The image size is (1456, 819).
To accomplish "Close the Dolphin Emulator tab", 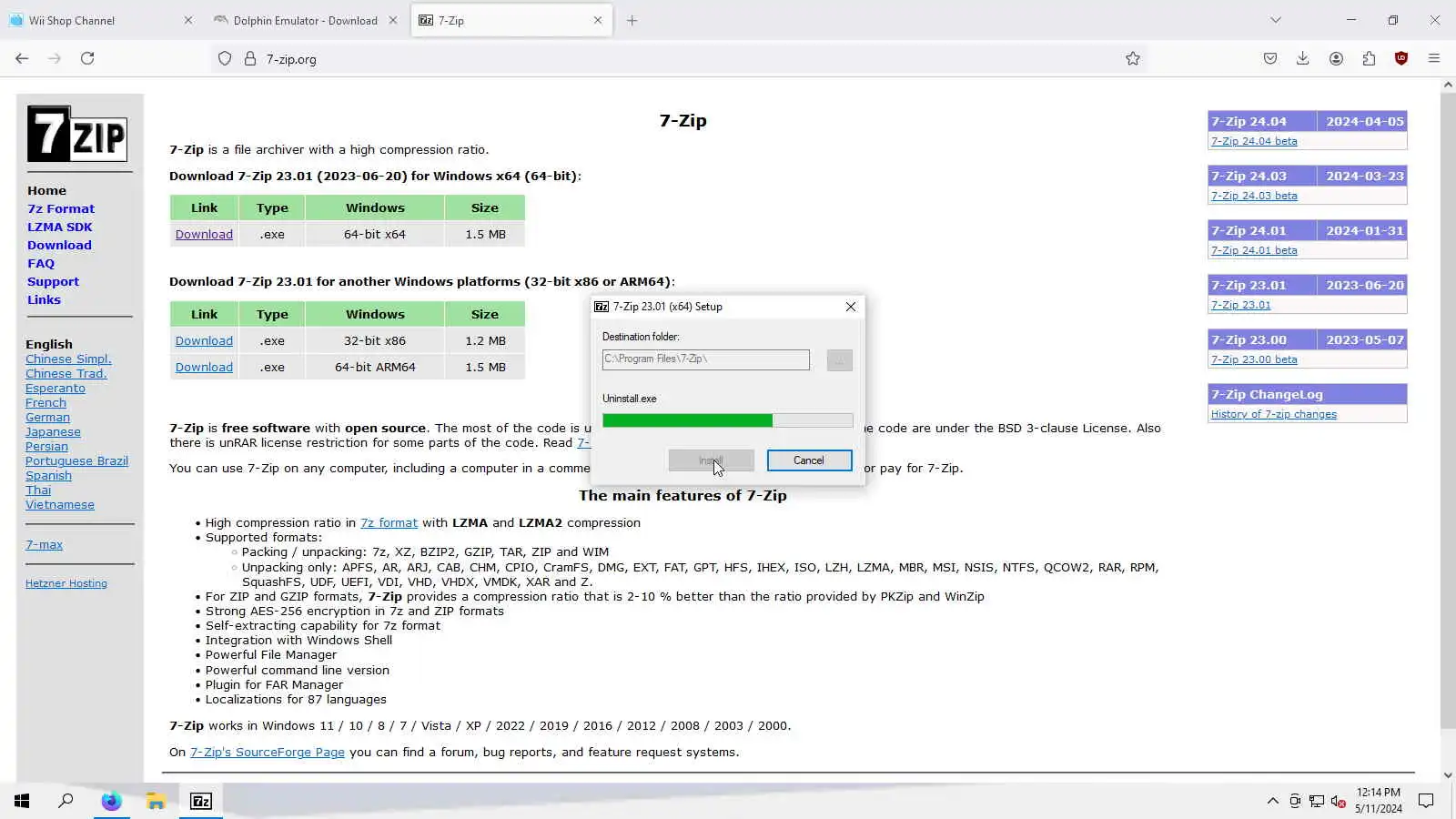I will 393,20.
